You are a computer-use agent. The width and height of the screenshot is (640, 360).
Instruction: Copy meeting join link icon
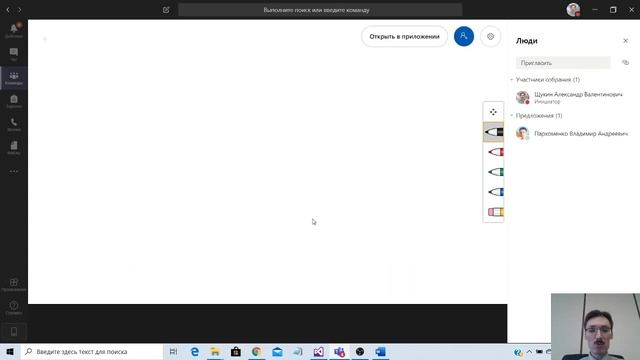625,62
